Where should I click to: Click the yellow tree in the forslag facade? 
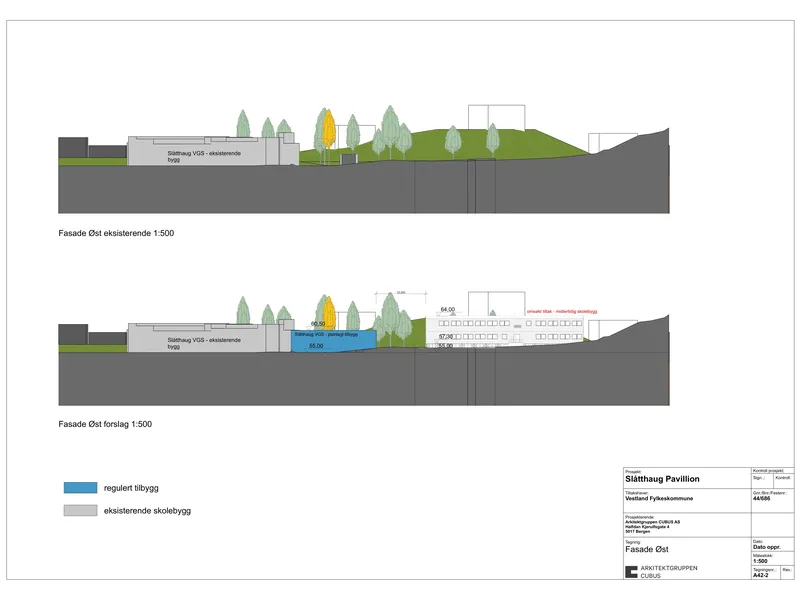tap(330, 313)
